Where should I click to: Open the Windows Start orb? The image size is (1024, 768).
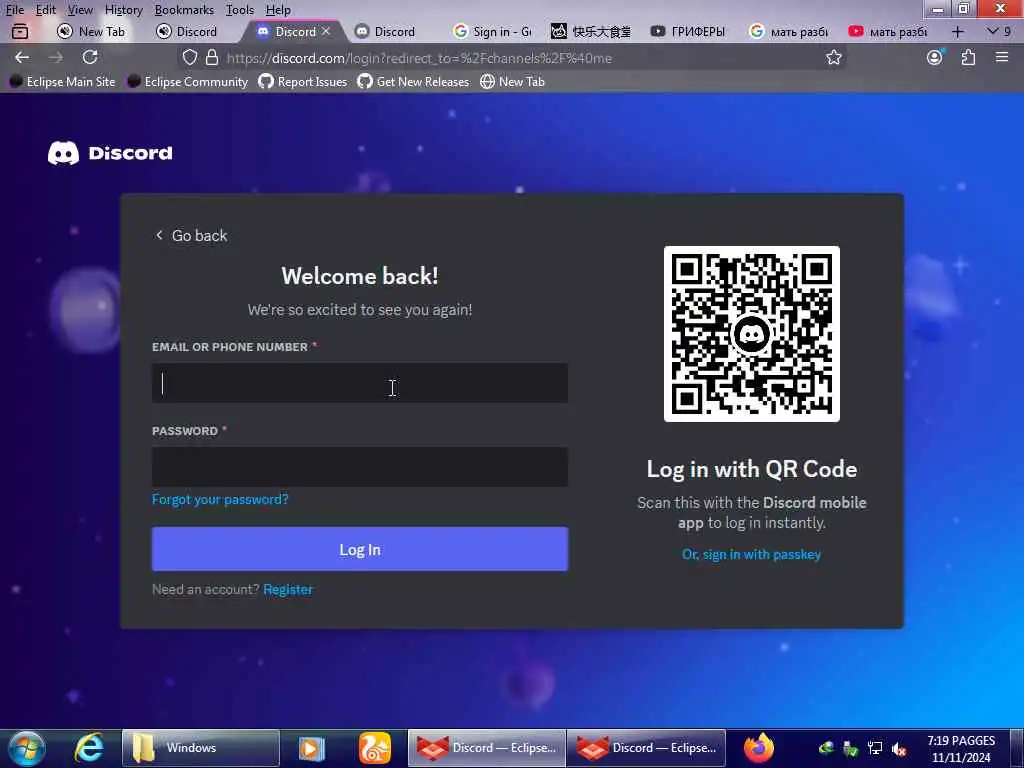click(x=27, y=748)
